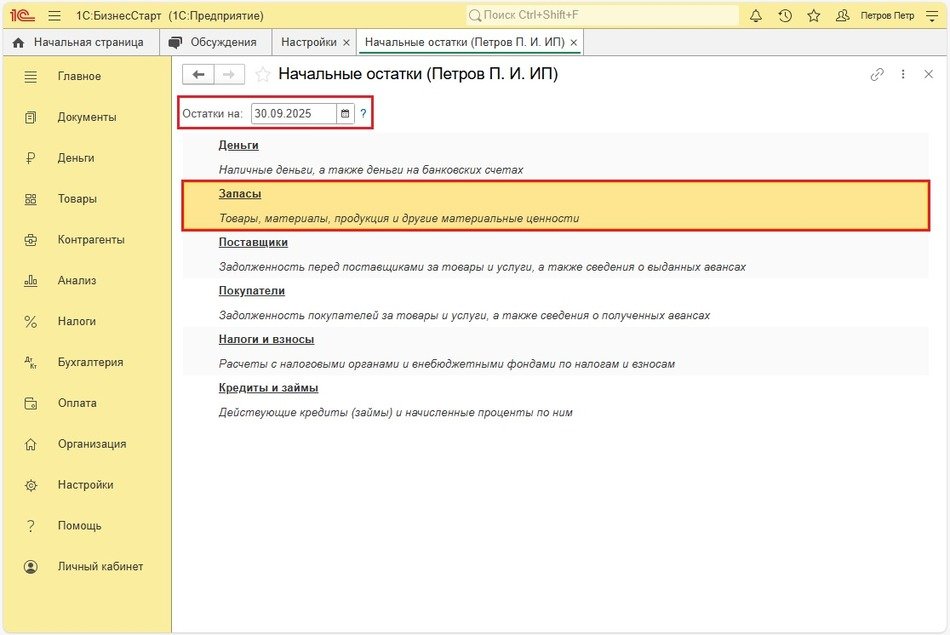The width and height of the screenshot is (950, 635).
Task: Click the search field in the title bar
Action: click(602, 16)
